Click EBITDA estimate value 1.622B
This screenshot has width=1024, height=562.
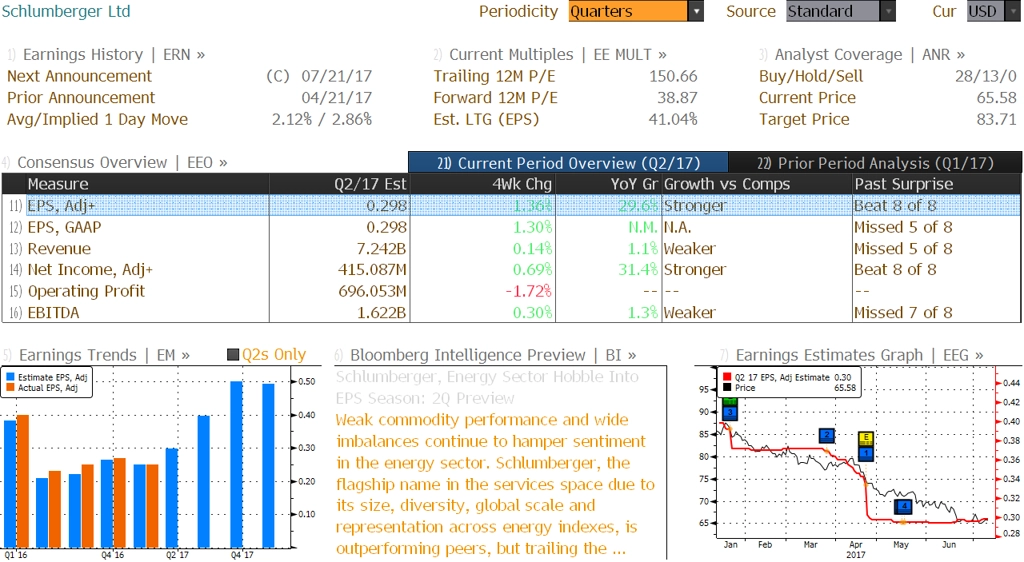coord(381,313)
